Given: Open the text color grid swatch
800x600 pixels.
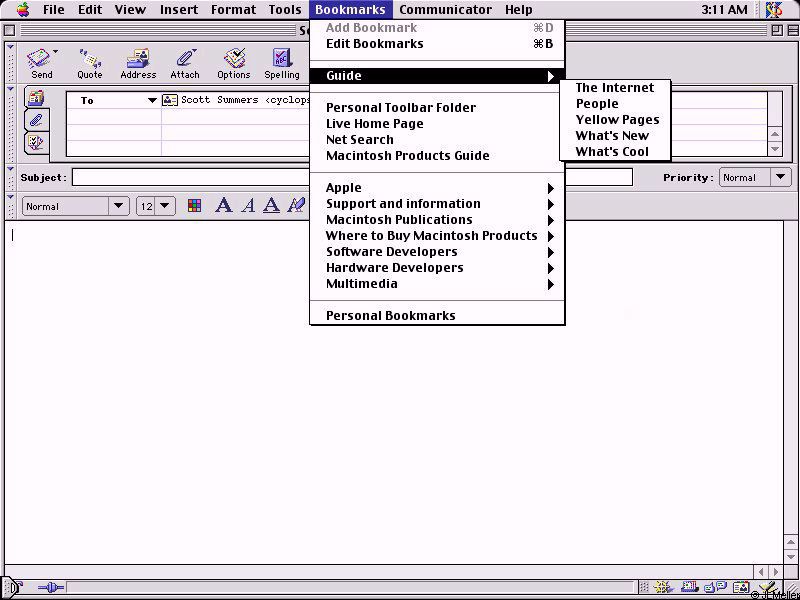Looking at the screenshot, I should click(194, 206).
